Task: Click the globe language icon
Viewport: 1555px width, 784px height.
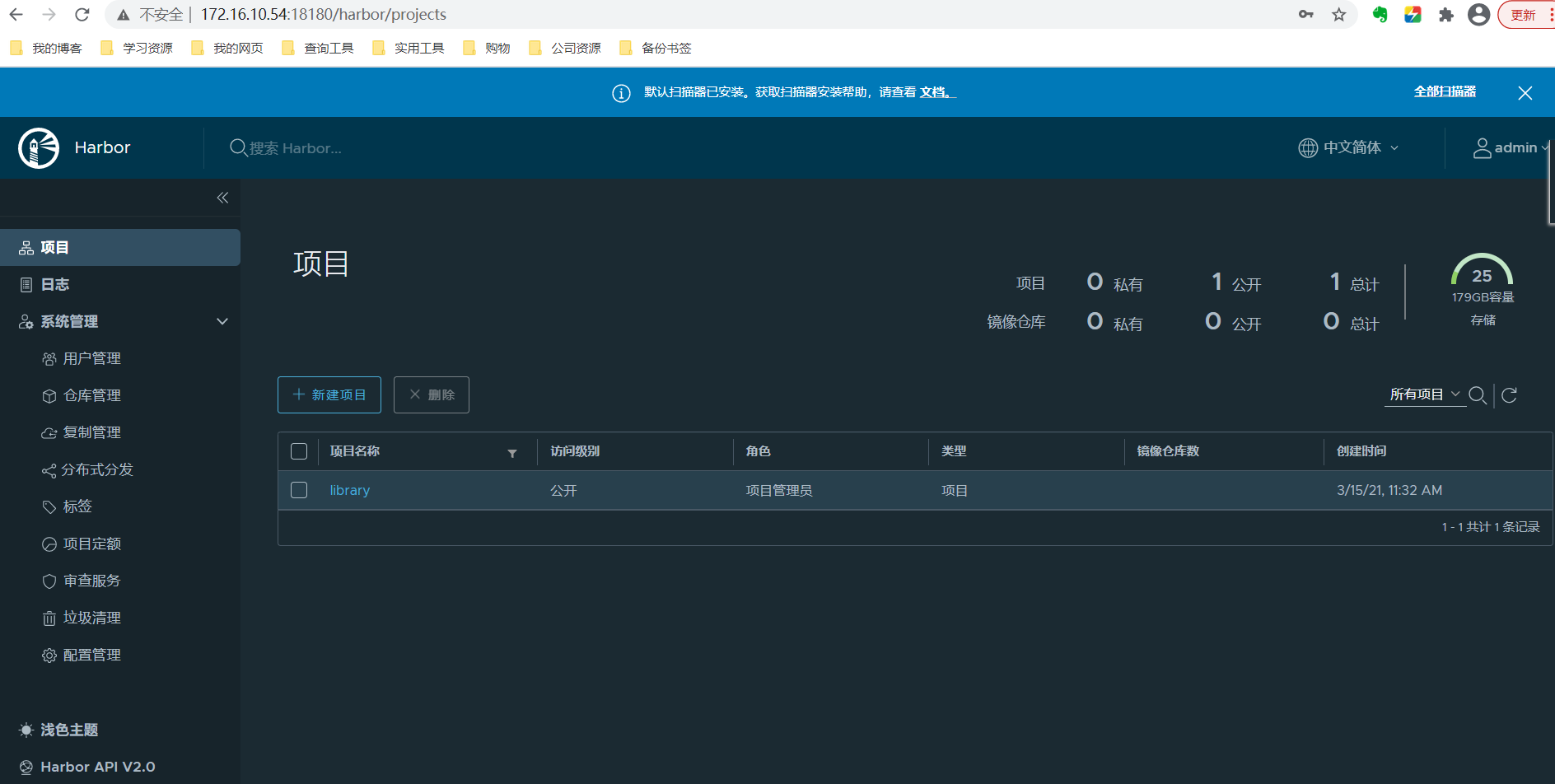Action: click(x=1308, y=147)
